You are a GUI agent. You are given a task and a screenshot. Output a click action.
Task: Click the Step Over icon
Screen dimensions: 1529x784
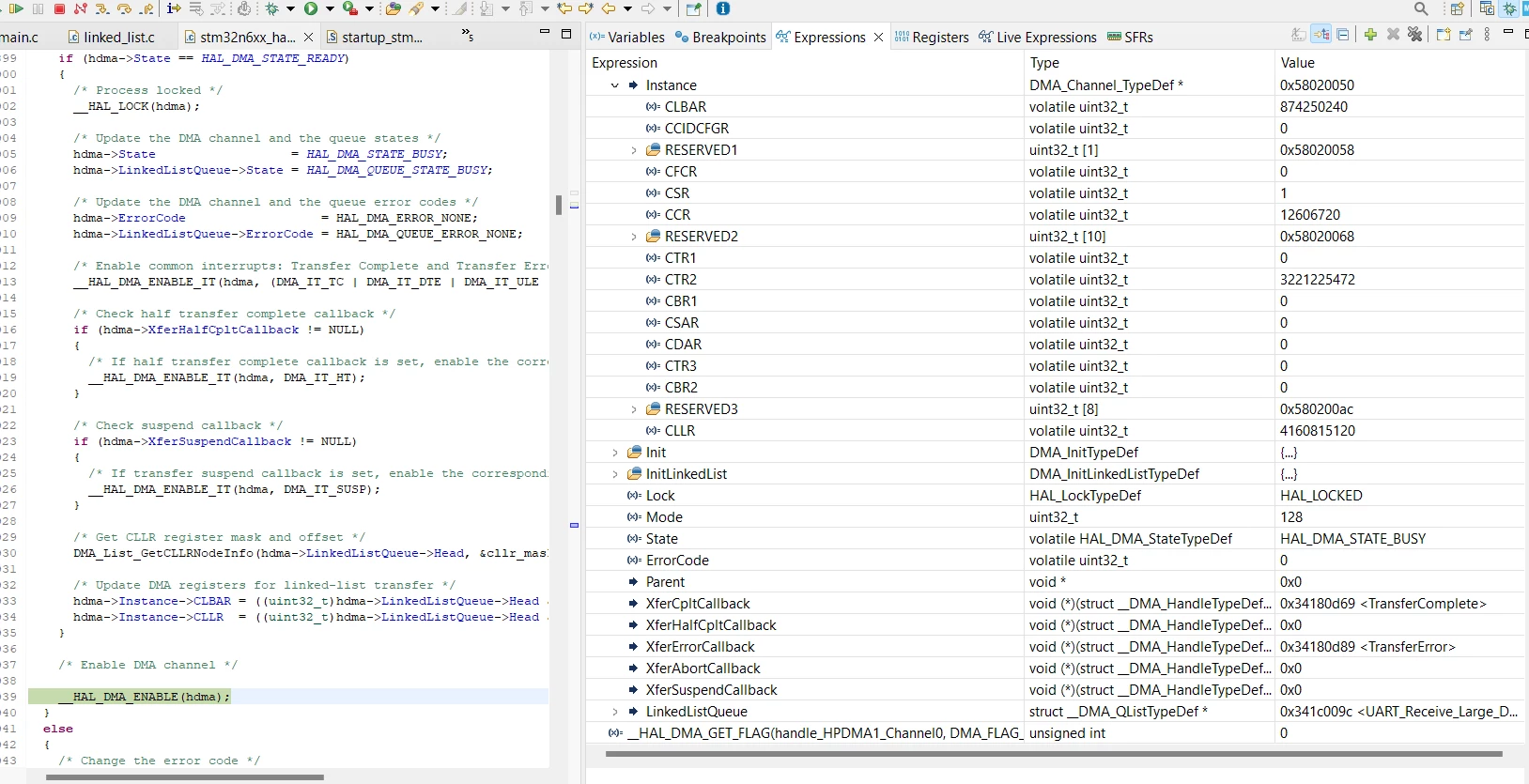[124, 8]
